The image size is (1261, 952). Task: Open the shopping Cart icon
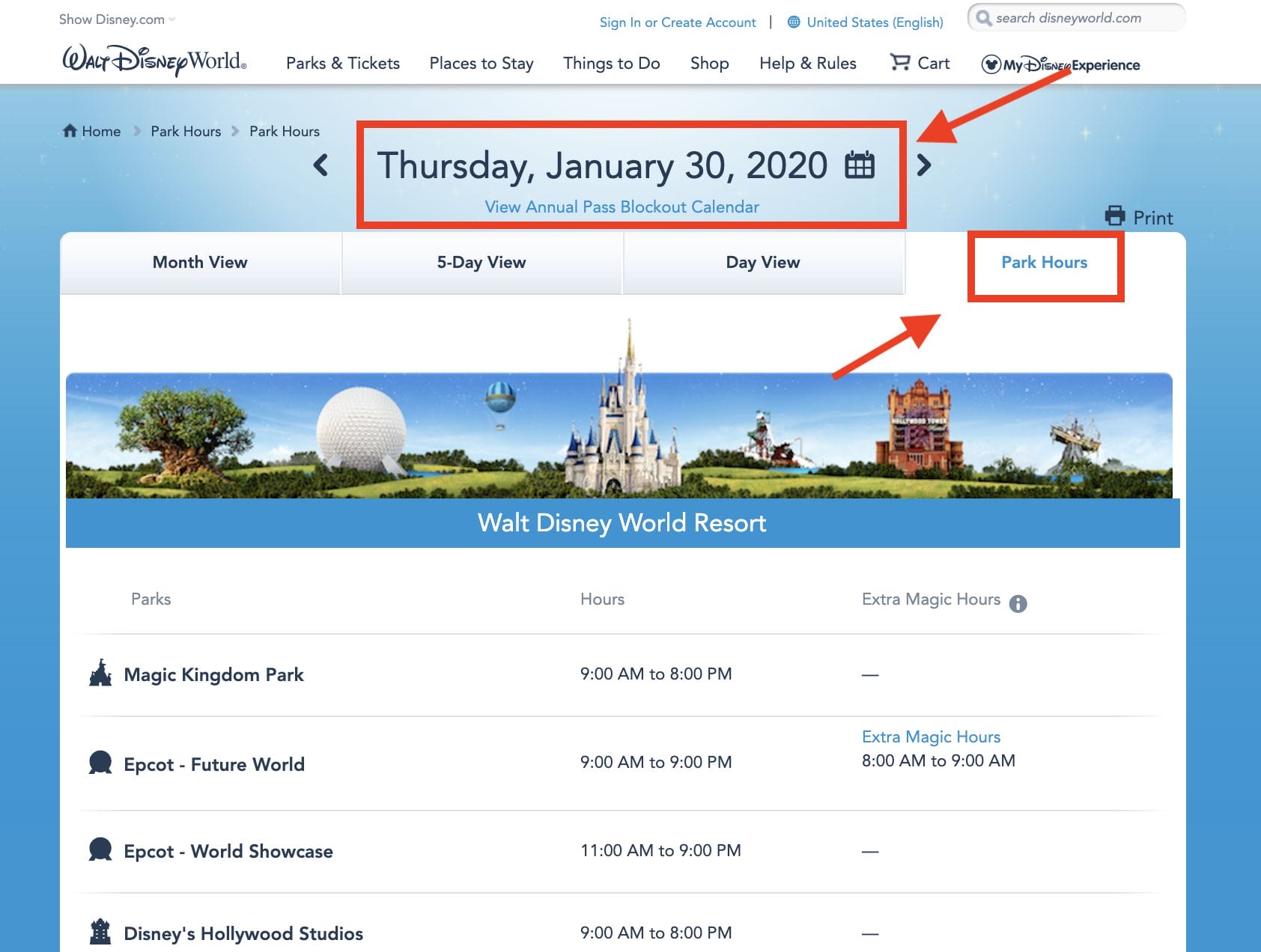[x=900, y=63]
